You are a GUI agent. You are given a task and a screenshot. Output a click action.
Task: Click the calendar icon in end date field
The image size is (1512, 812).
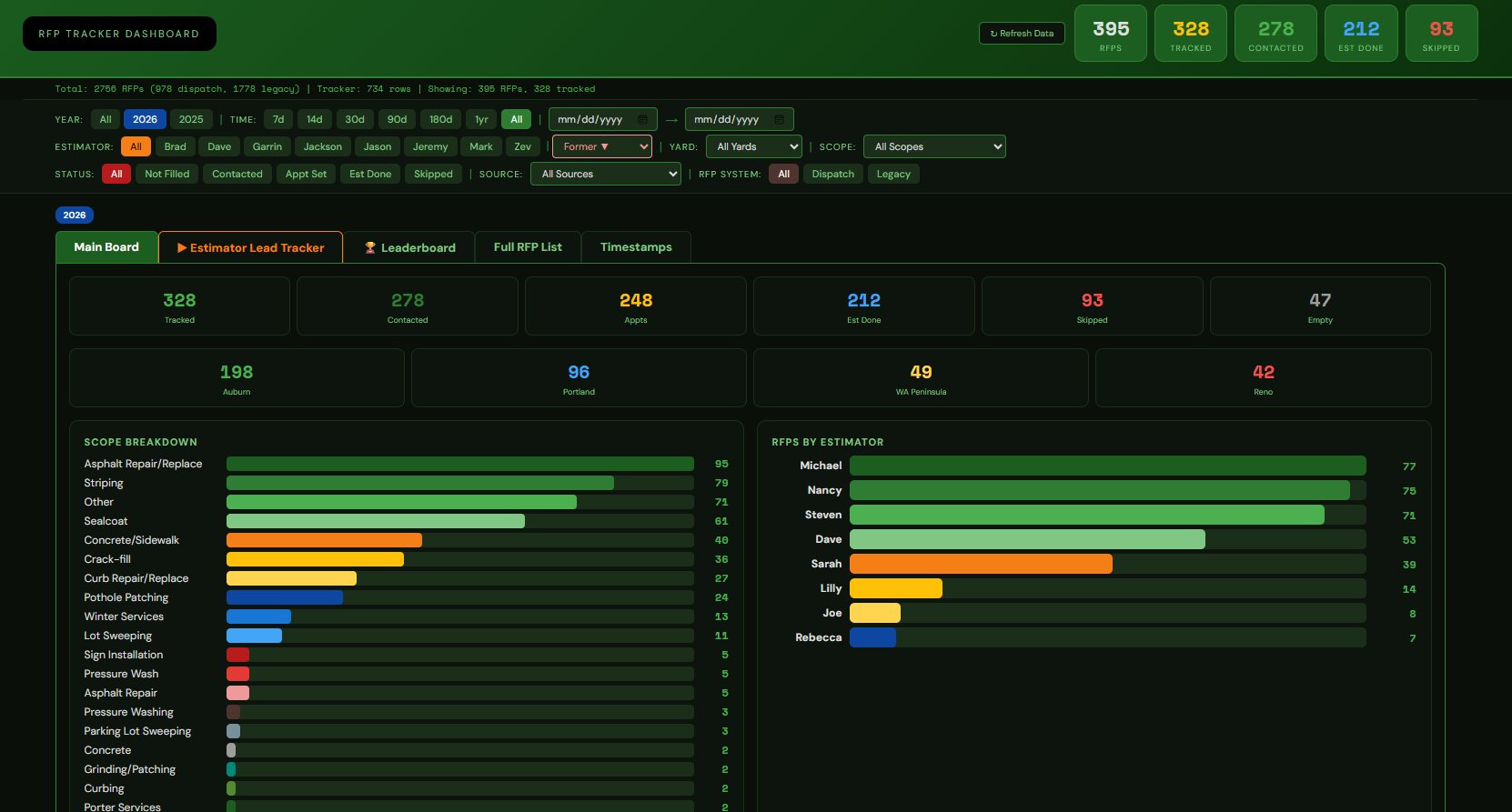[779, 119]
